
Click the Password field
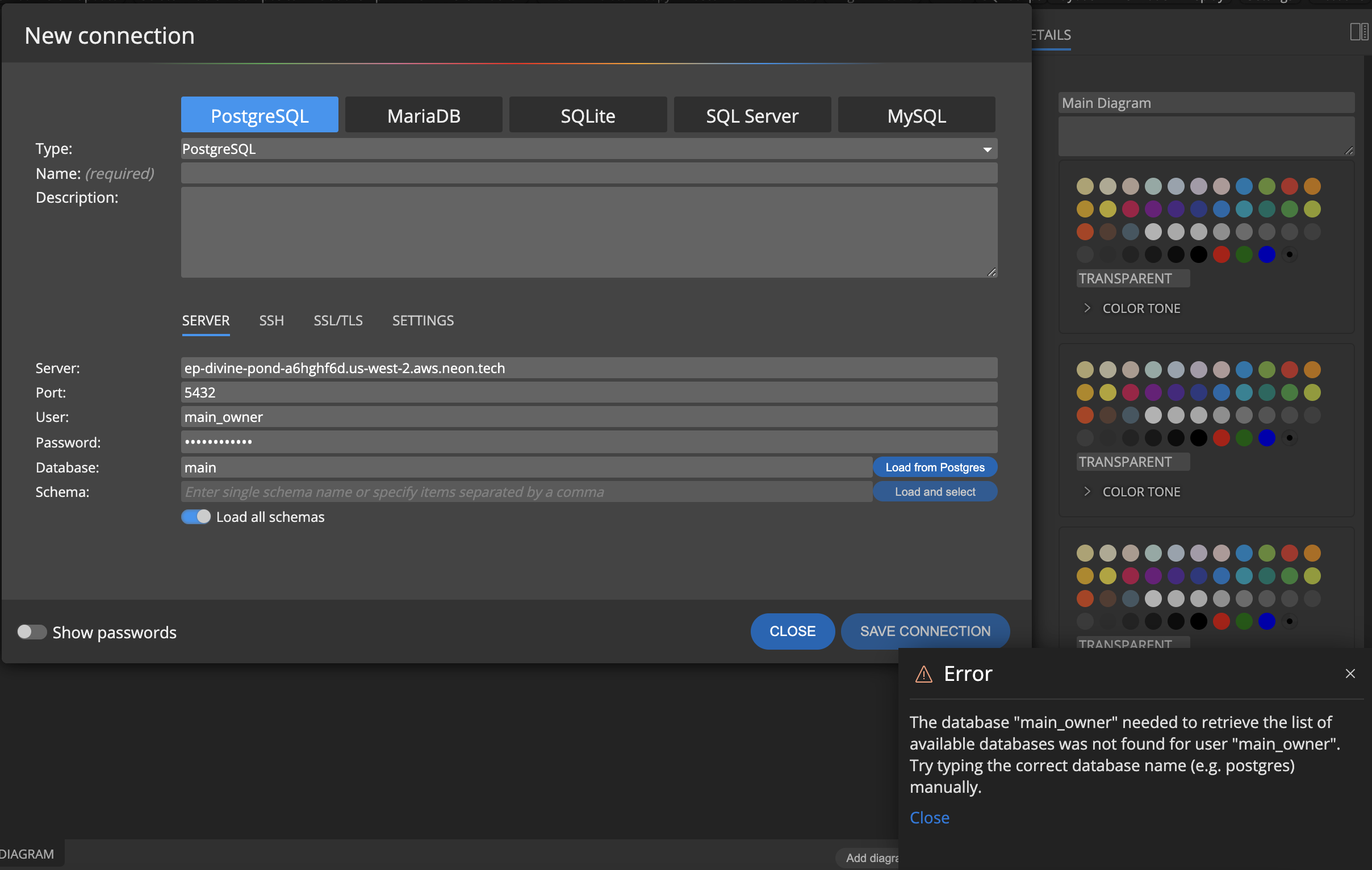point(588,442)
